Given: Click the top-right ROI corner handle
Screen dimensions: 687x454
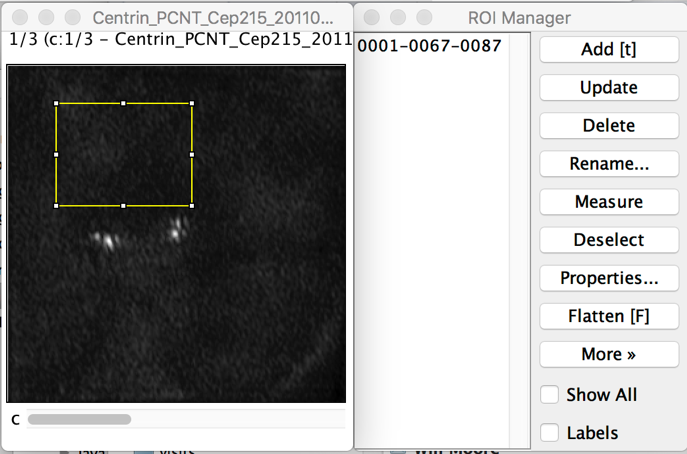Looking at the screenshot, I should (x=192, y=103).
